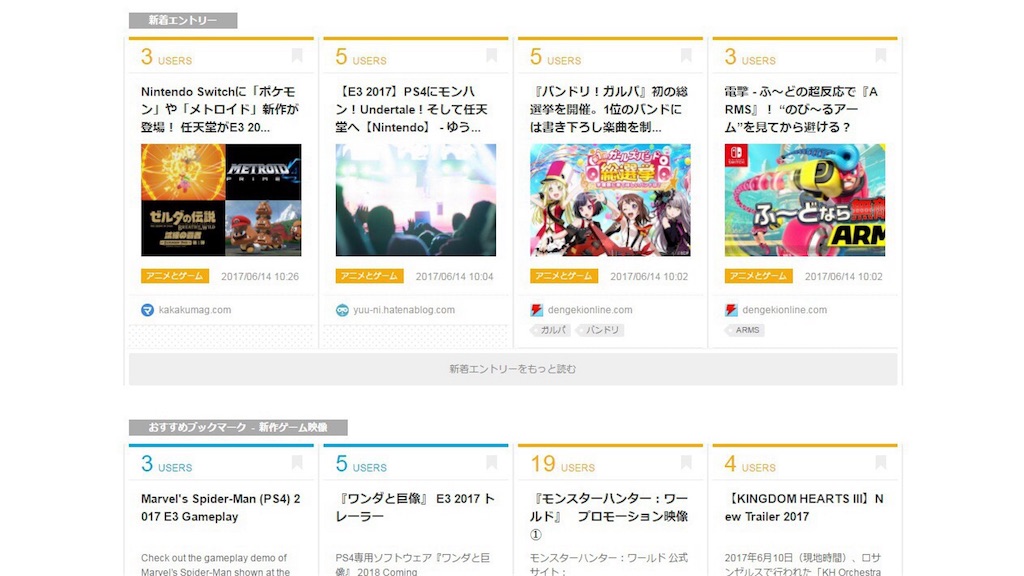Click the 2017/06/14 10:04 timestamp
This screenshot has width=1024, height=576.
tap(455, 277)
